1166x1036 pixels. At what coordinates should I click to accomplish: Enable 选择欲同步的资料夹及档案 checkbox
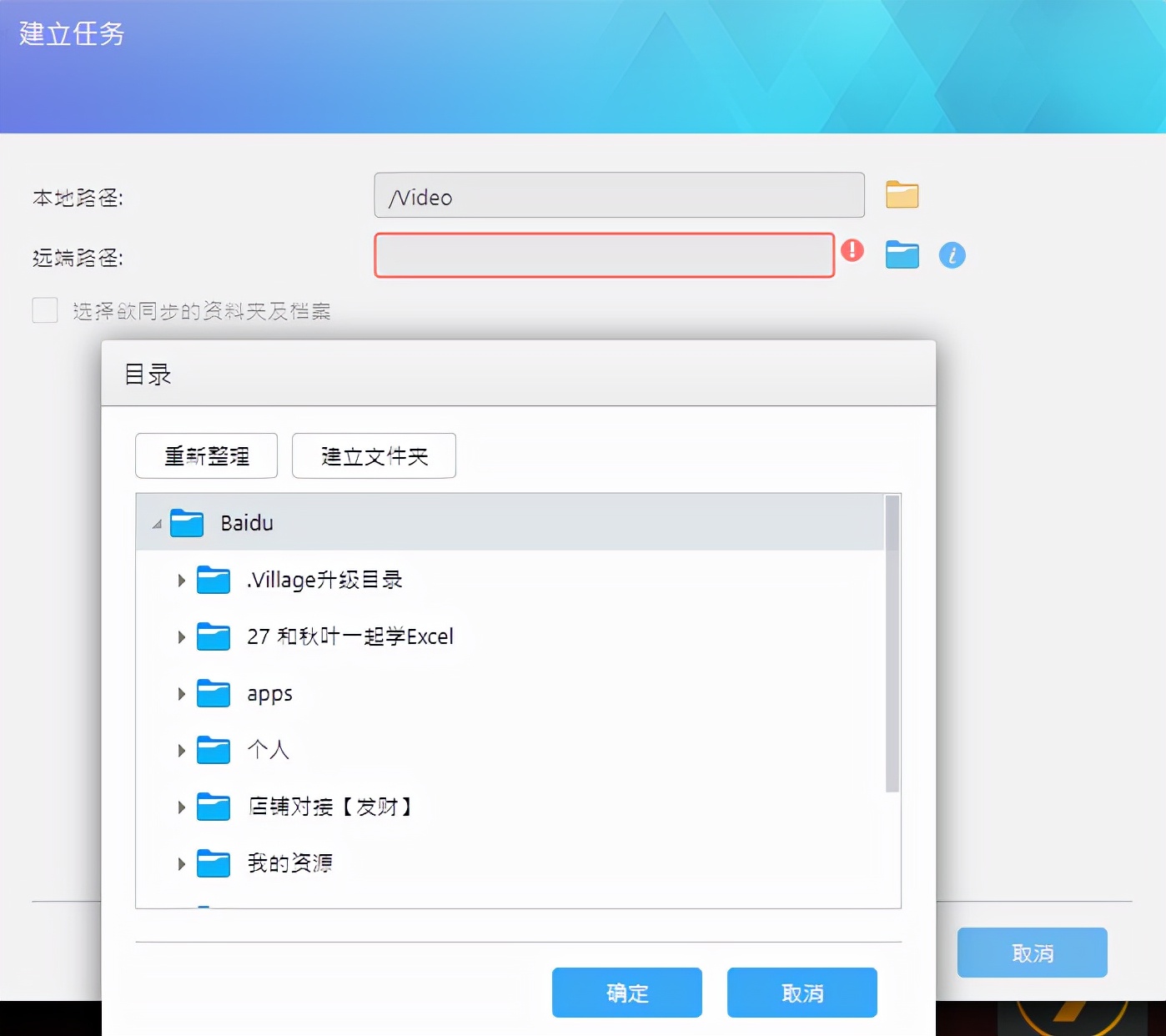(44, 309)
